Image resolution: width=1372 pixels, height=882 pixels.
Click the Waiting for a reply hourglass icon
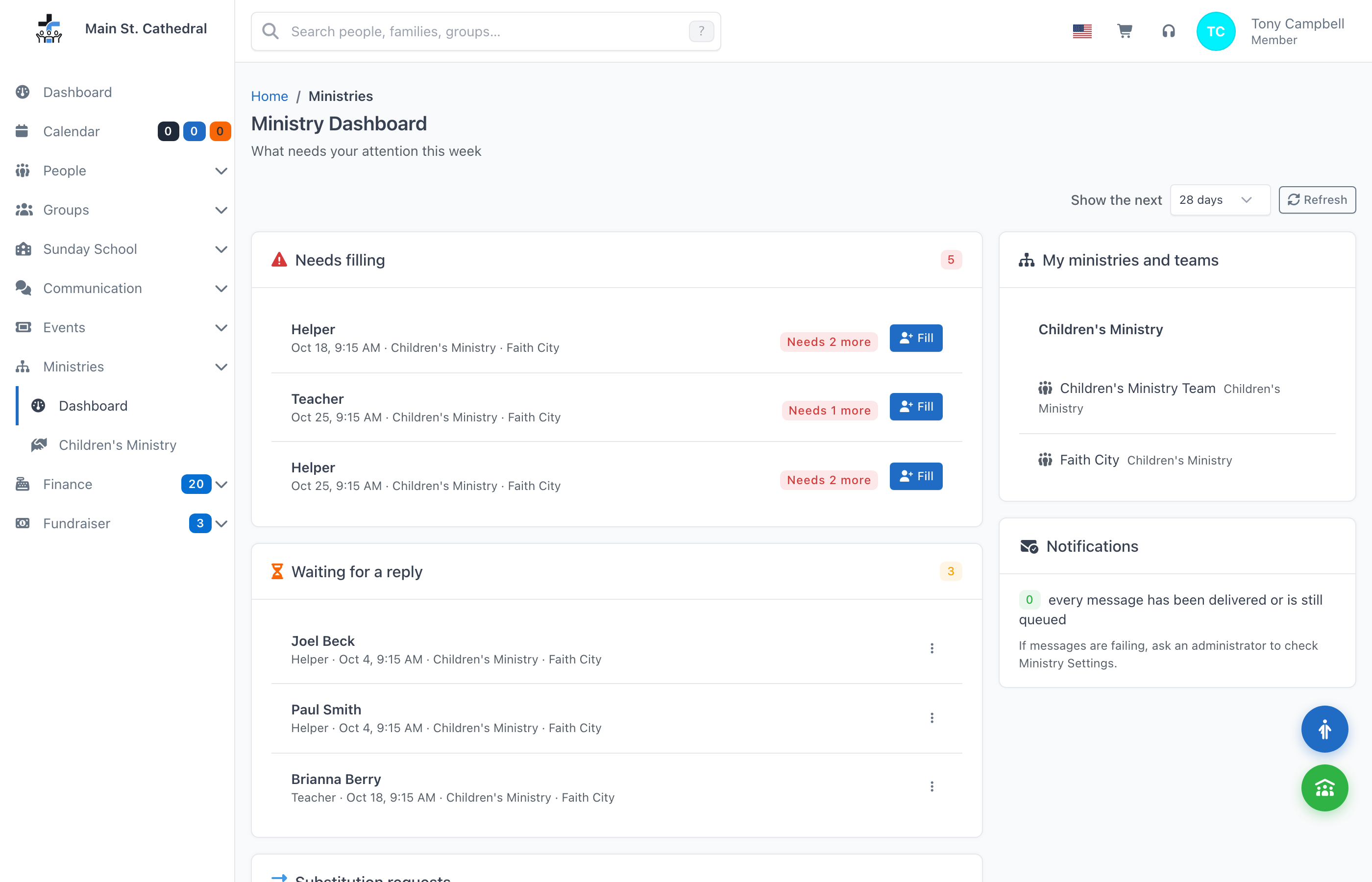(x=277, y=571)
